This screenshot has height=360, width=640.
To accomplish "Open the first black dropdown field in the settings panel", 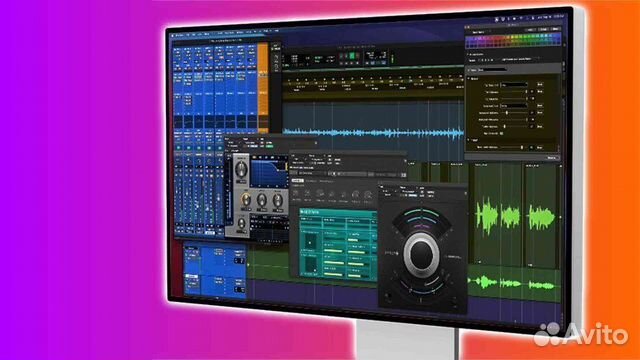I will tap(514, 85).
